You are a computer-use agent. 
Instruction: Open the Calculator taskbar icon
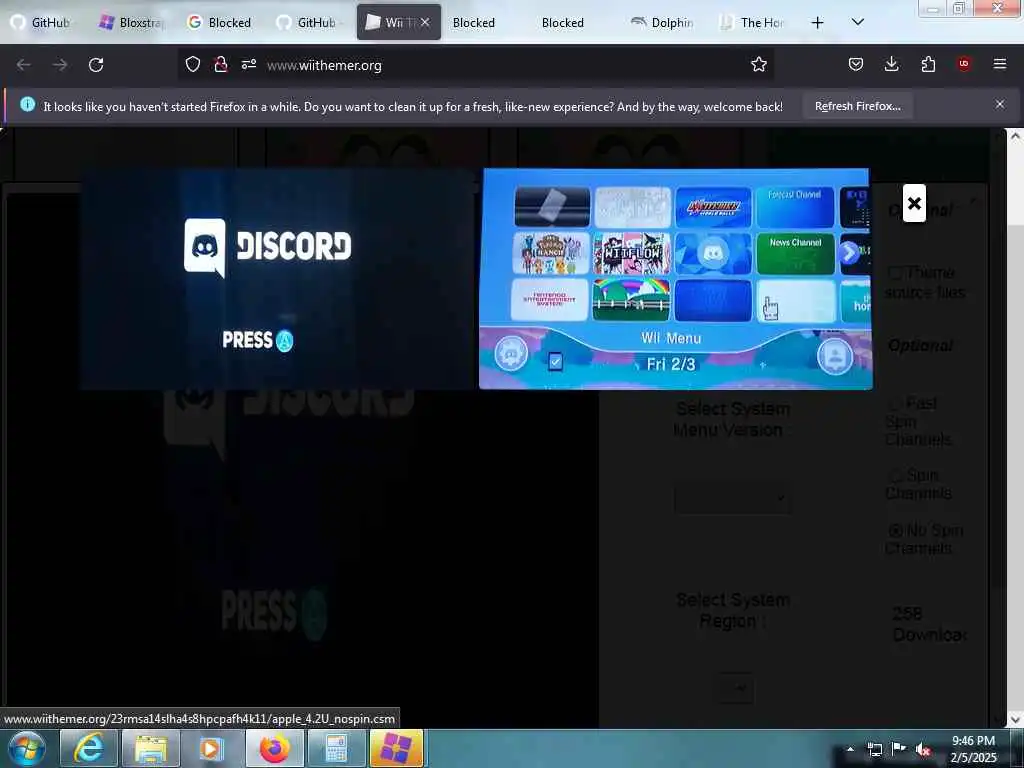click(x=336, y=748)
